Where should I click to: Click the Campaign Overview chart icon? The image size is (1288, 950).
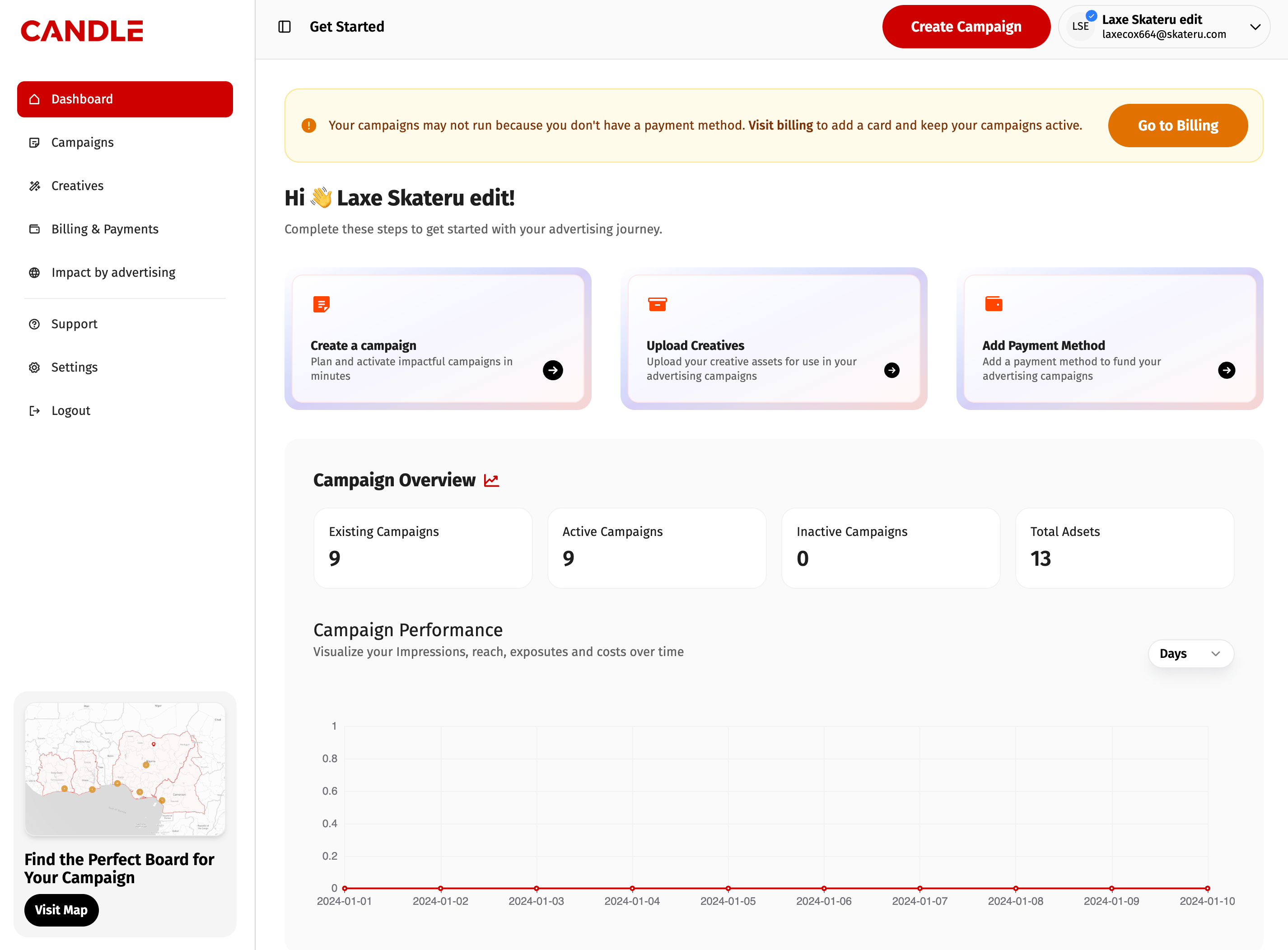point(492,479)
